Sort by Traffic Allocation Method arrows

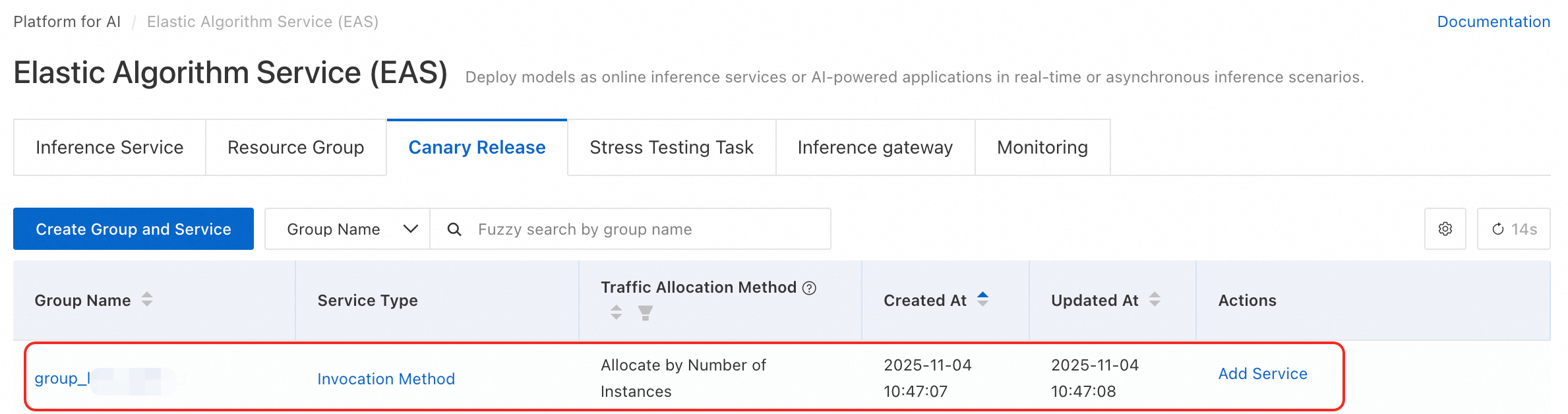click(x=616, y=312)
